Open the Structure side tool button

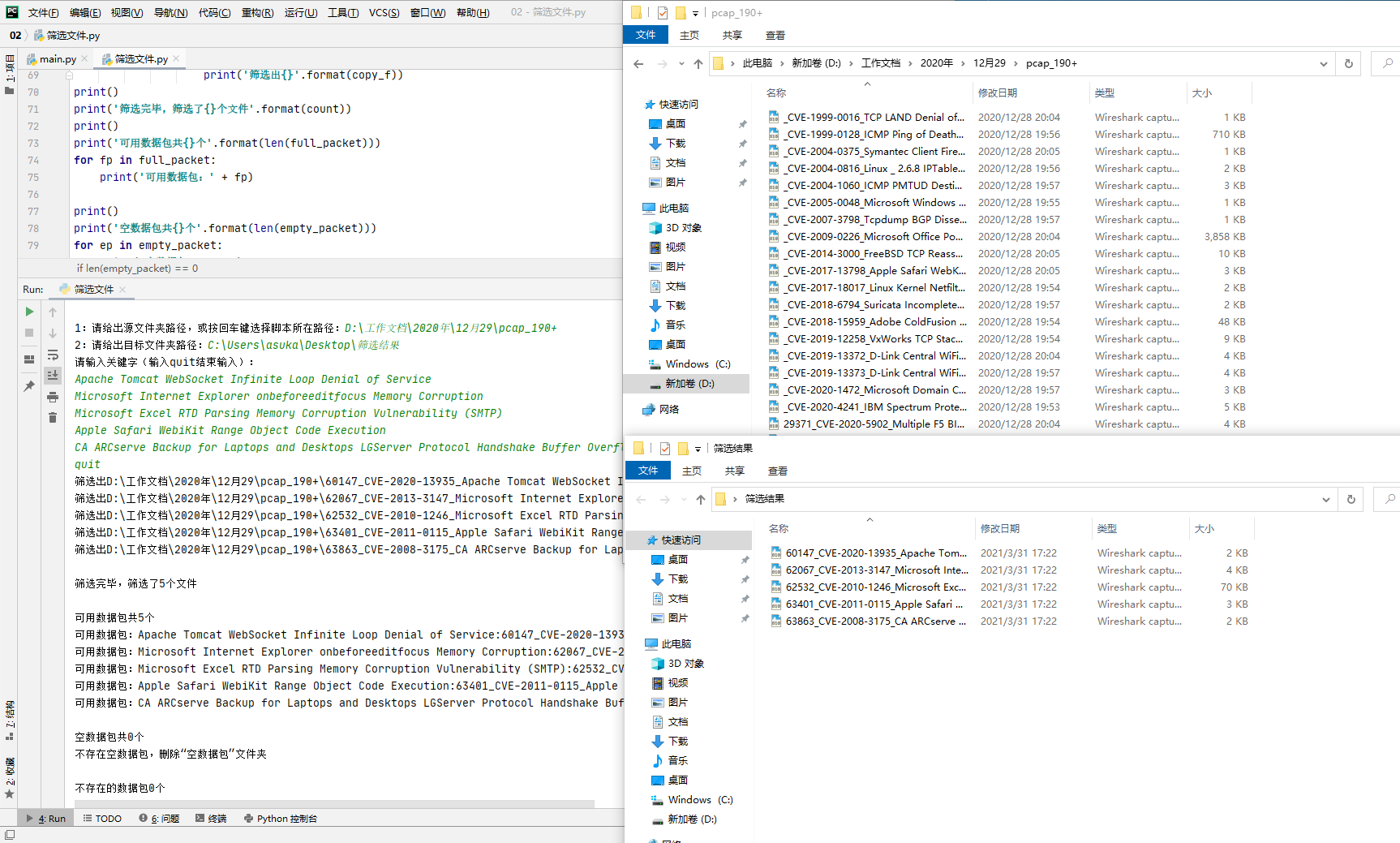click(10, 720)
